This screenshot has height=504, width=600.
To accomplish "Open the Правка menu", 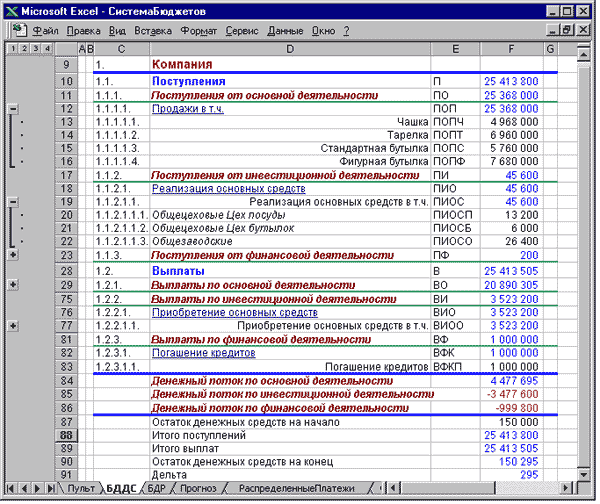I will (x=83, y=31).
